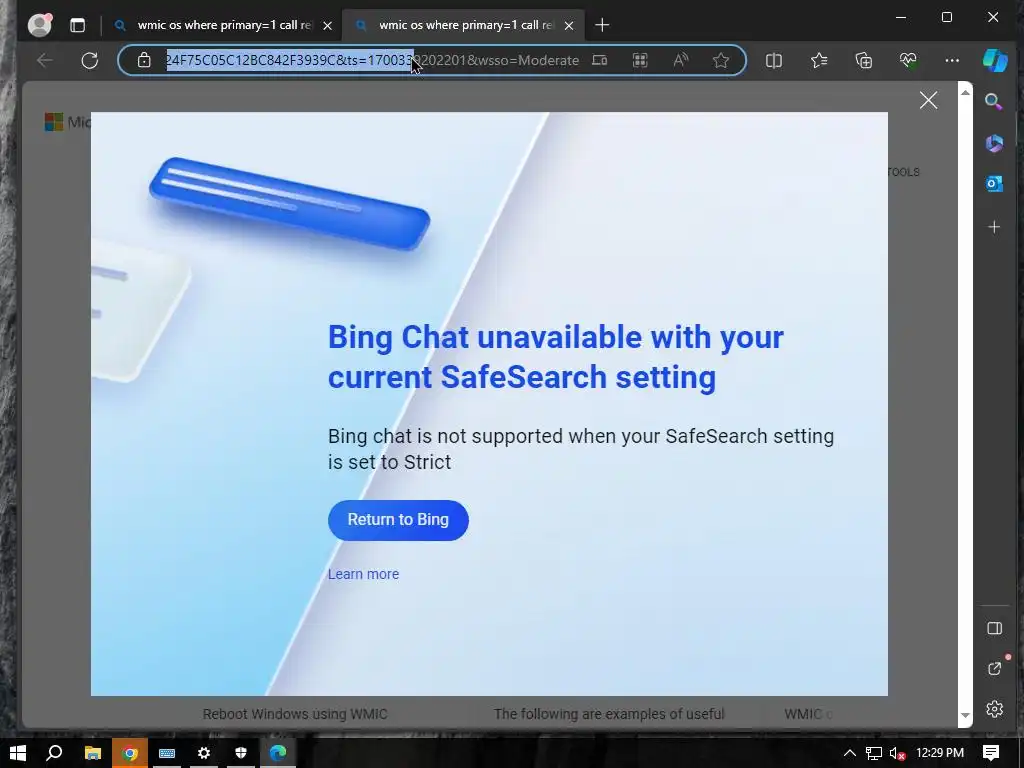Open a new browser tab

(602, 25)
